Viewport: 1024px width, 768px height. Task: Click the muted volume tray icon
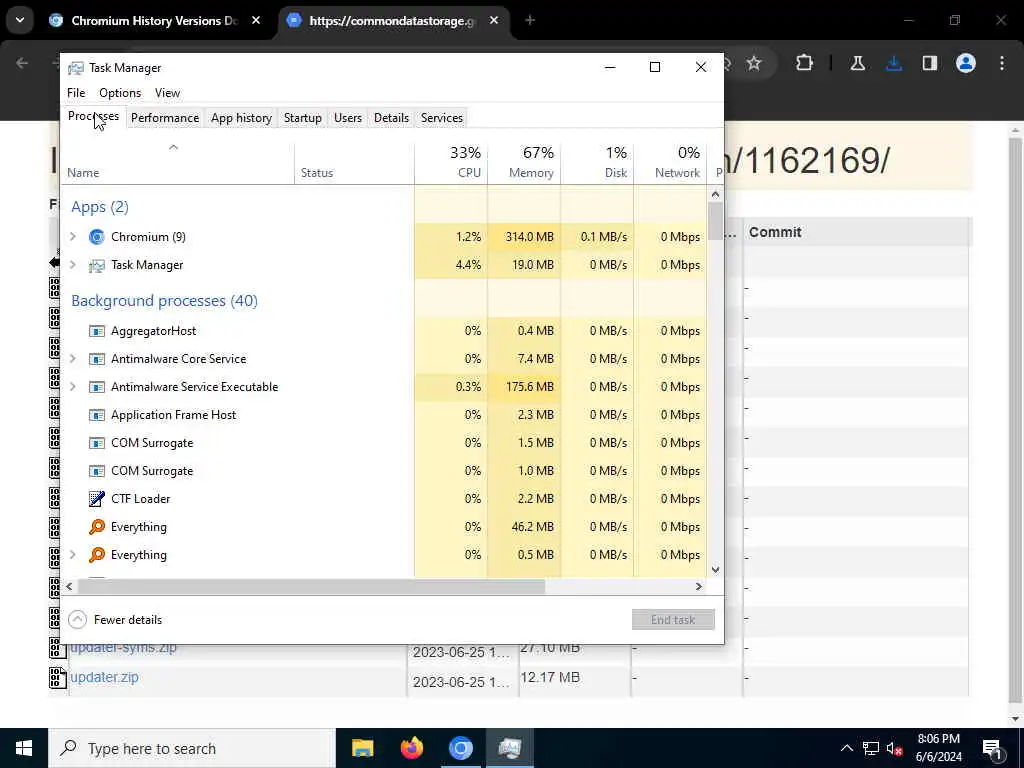click(x=895, y=749)
